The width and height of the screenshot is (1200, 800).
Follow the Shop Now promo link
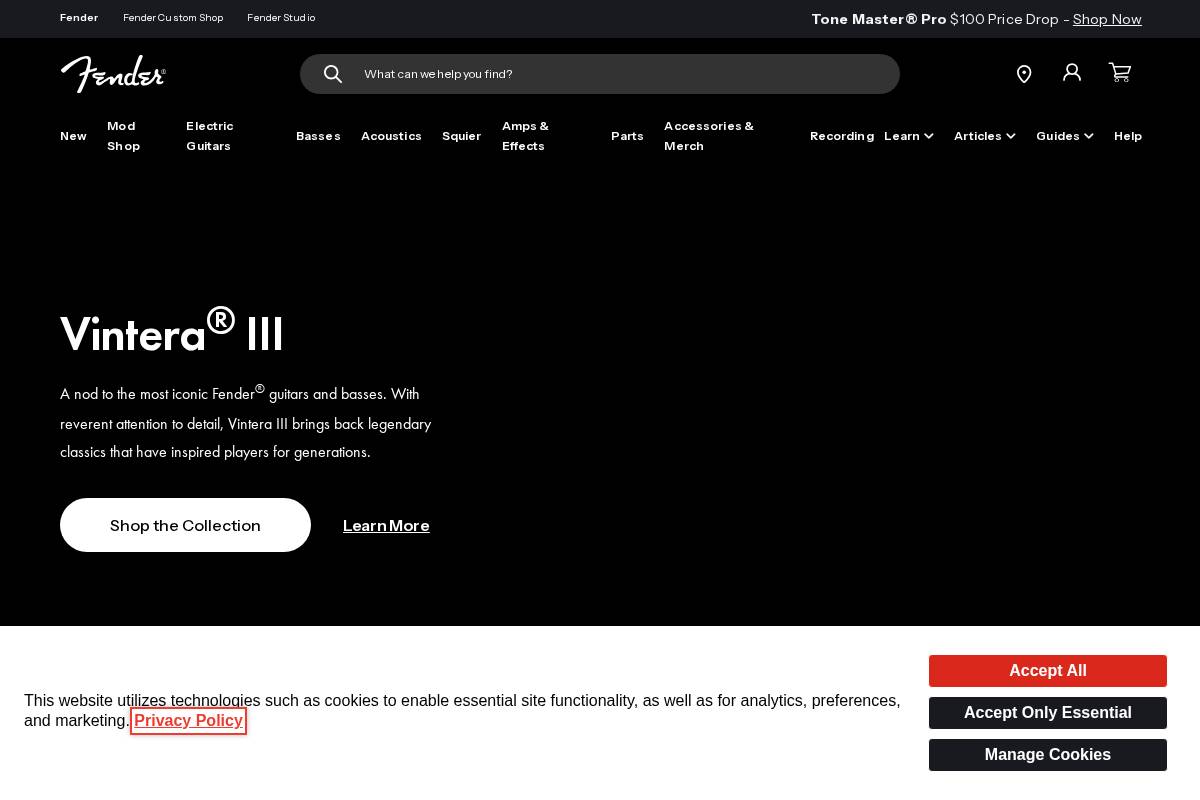pyautogui.click(x=1107, y=19)
